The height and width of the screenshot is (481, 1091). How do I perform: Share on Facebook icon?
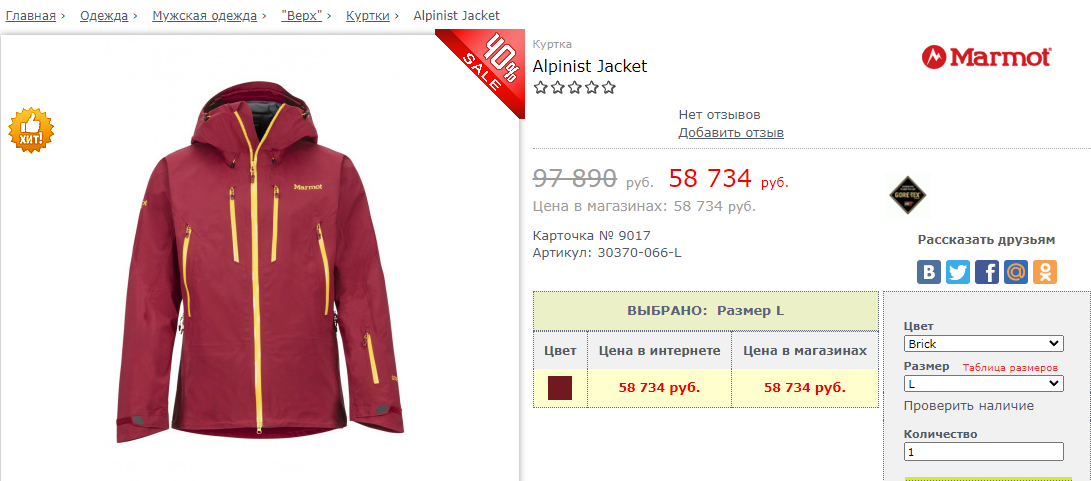[987, 271]
